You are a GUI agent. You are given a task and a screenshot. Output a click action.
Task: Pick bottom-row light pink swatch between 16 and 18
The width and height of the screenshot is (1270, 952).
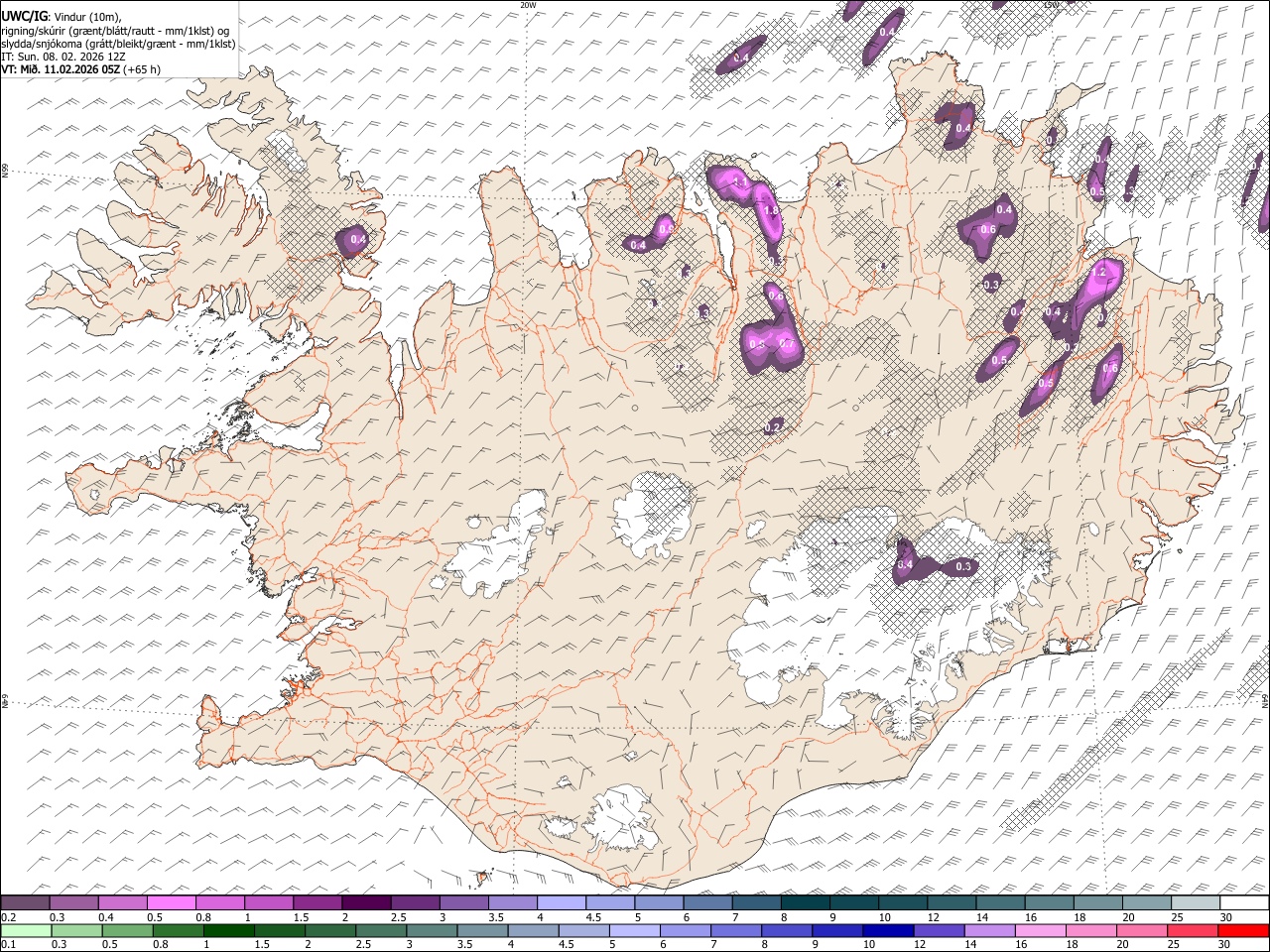1039,930
